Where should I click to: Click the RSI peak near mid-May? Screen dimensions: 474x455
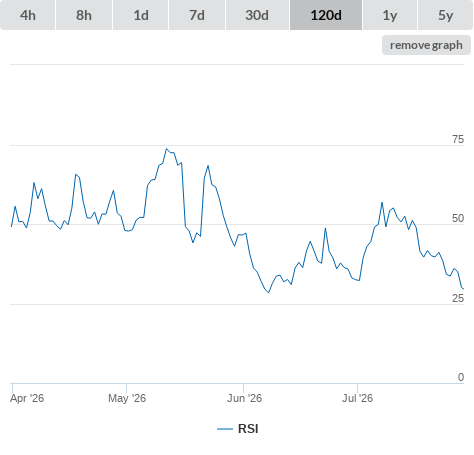tap(167, 149)
